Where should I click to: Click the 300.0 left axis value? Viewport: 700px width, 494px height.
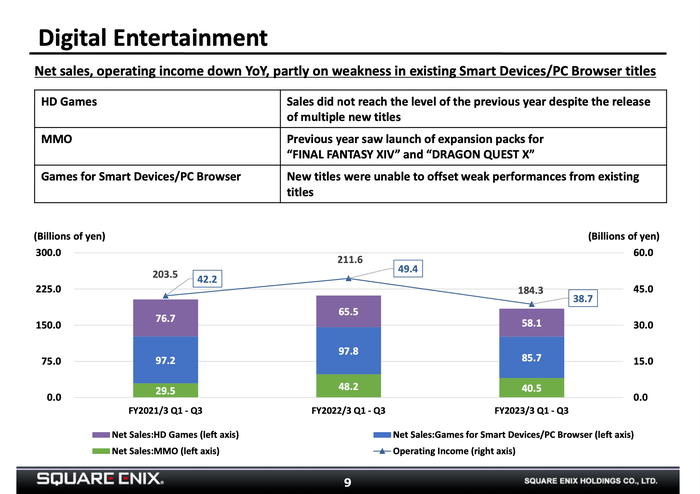(x=48, y=253)
